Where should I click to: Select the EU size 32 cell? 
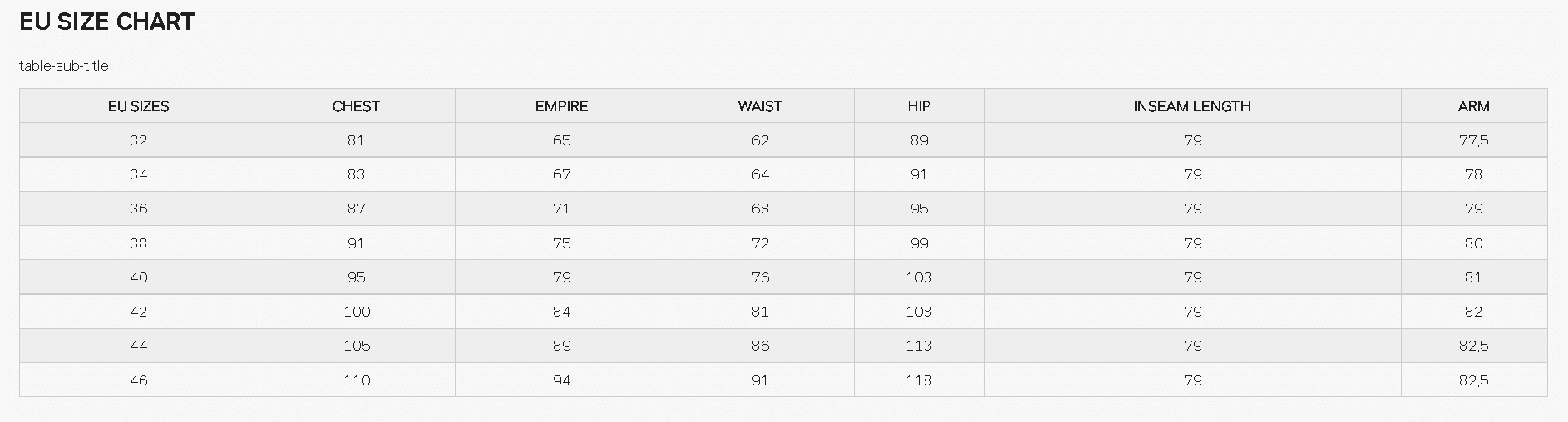(x=139, y=140)
